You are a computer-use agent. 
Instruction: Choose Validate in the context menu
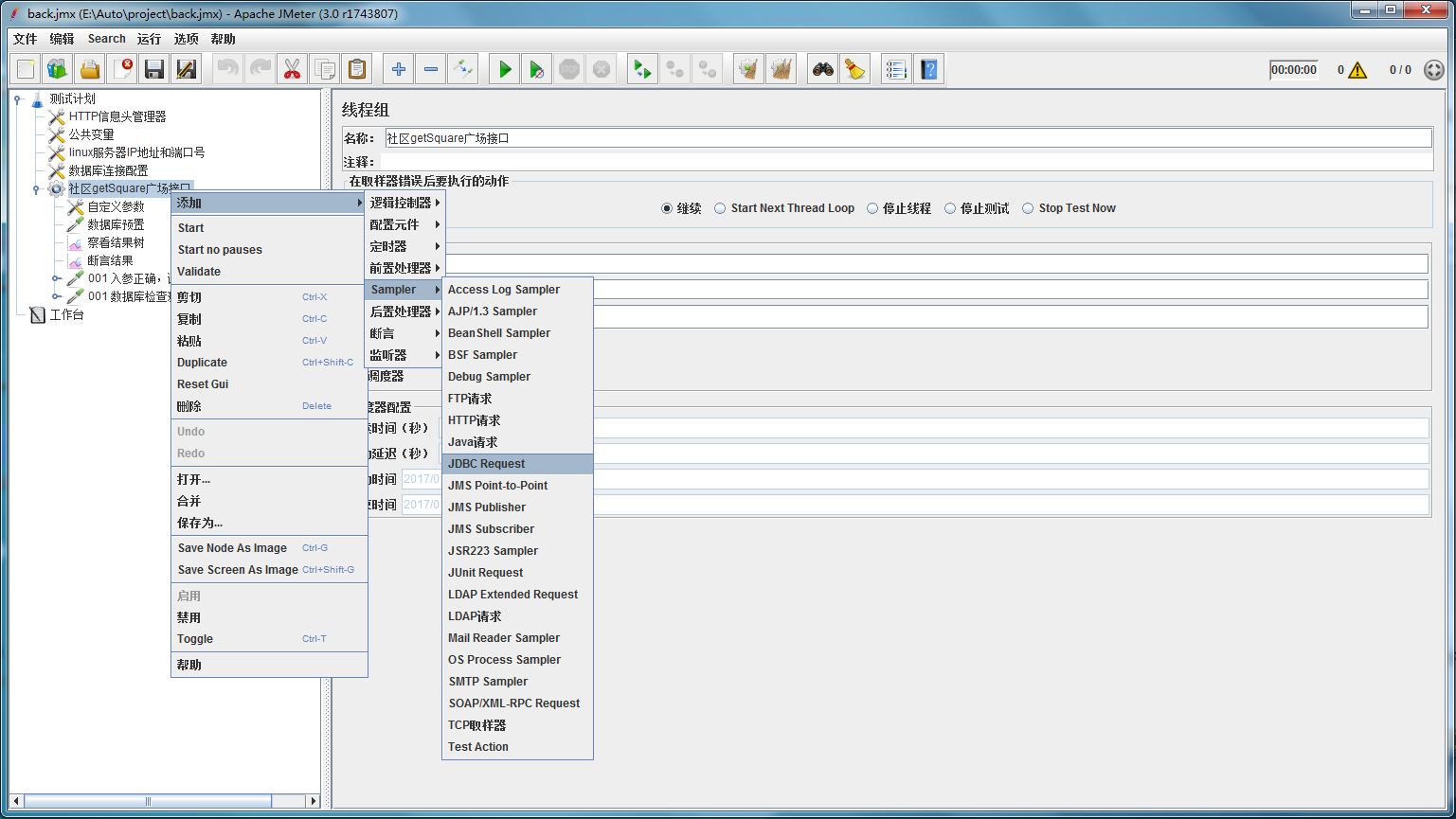coord(269,272)
